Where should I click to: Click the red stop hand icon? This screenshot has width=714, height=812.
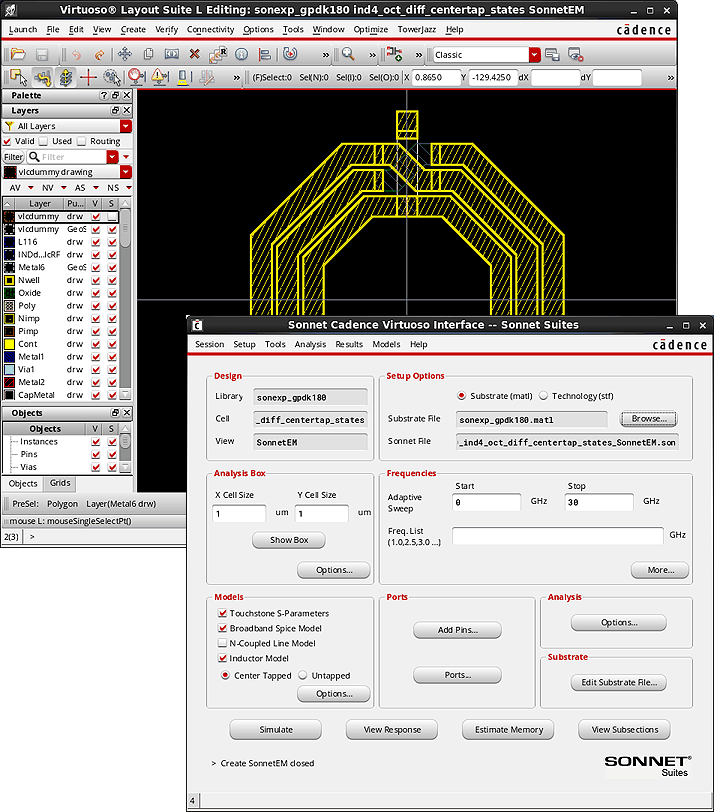pyautogui.click(x=136, y=77)
